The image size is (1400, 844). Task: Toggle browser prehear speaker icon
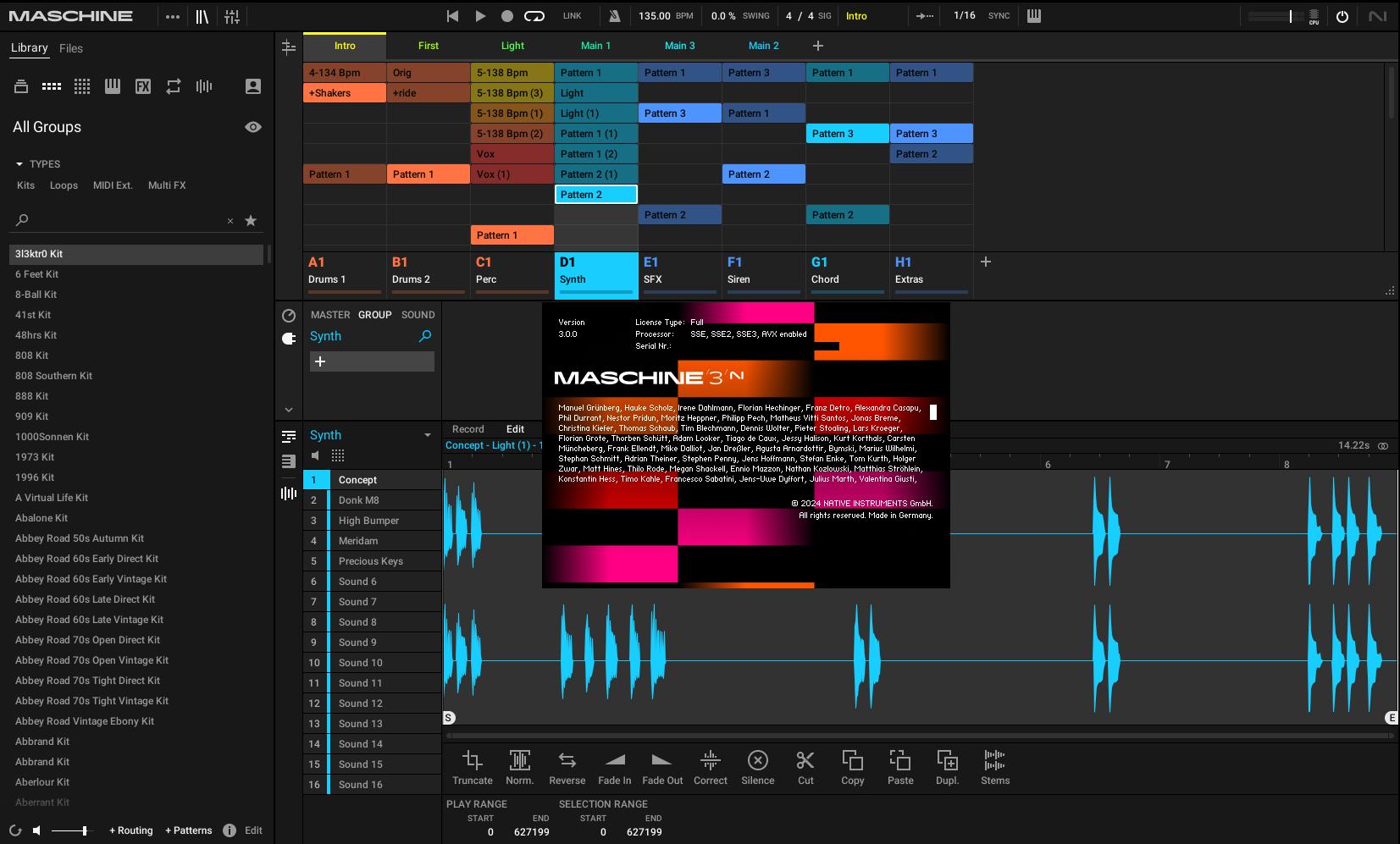(x=36, y=830)
